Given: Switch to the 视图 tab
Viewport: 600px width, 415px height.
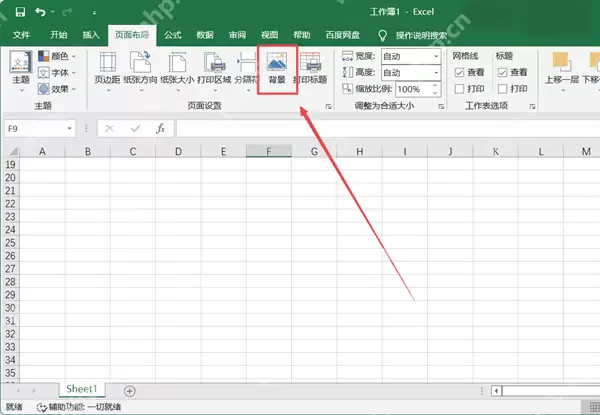Looking at the screenshot, I should click(269, 35).
